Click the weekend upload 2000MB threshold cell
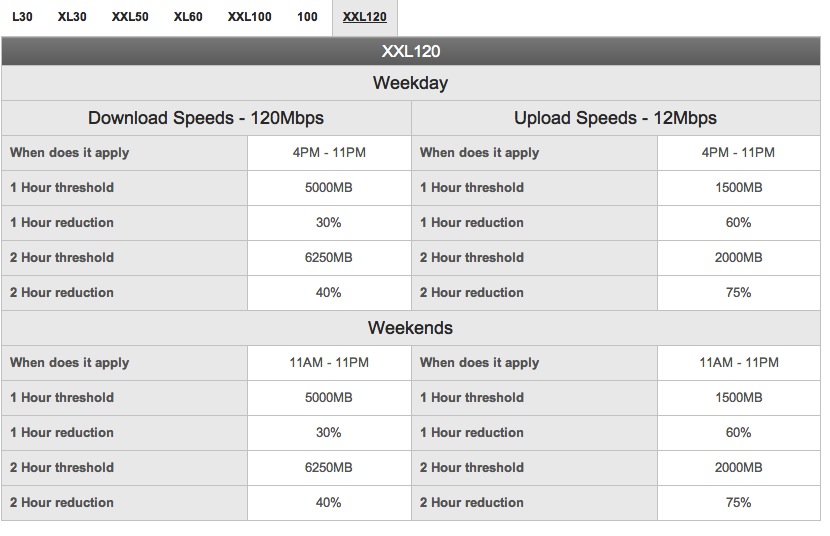 click(739, 468)
